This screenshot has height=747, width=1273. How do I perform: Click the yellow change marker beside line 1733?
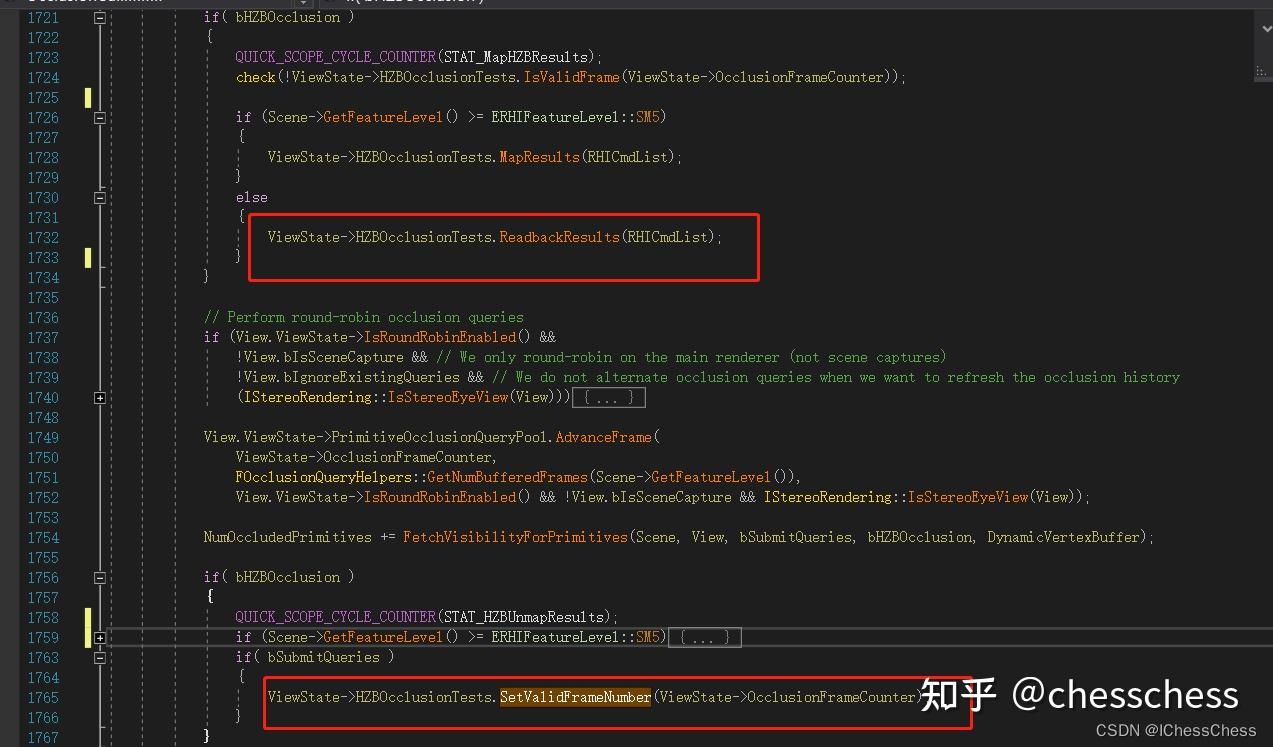pyautogui.click(x=88, y=257)
